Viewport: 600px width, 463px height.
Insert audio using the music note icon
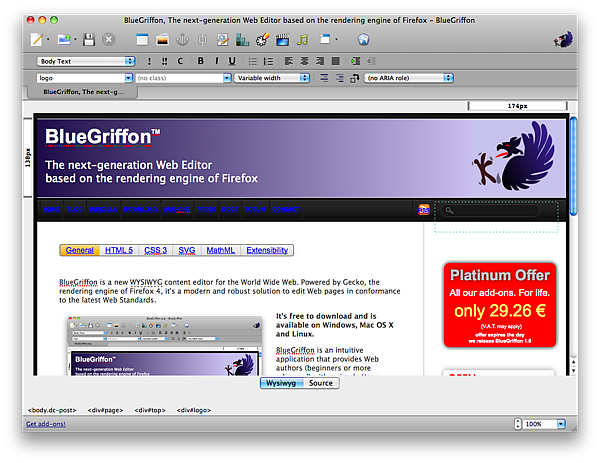pos(303,40)
